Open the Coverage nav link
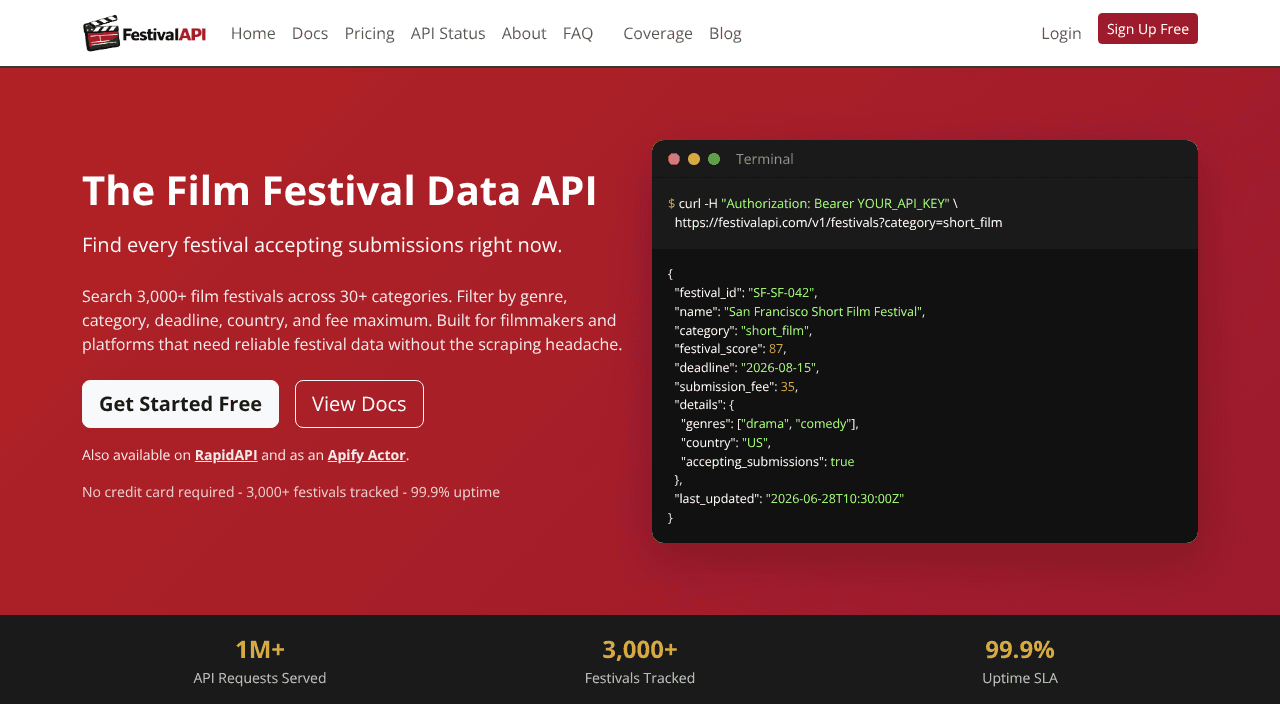Screen dimensions: 1280x720 coord(658,33)
